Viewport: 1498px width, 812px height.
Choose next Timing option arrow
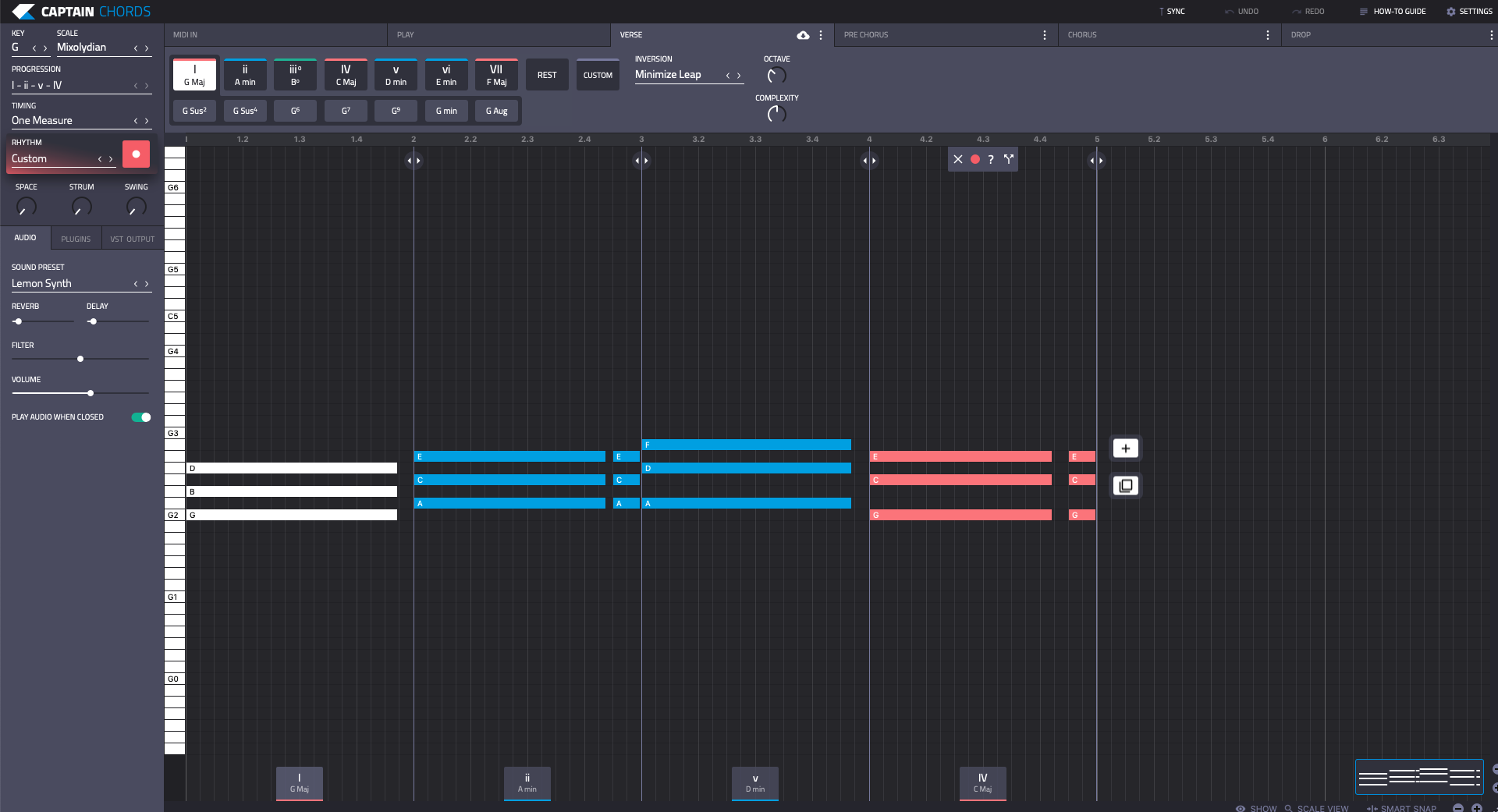click(x=147, y=121)
